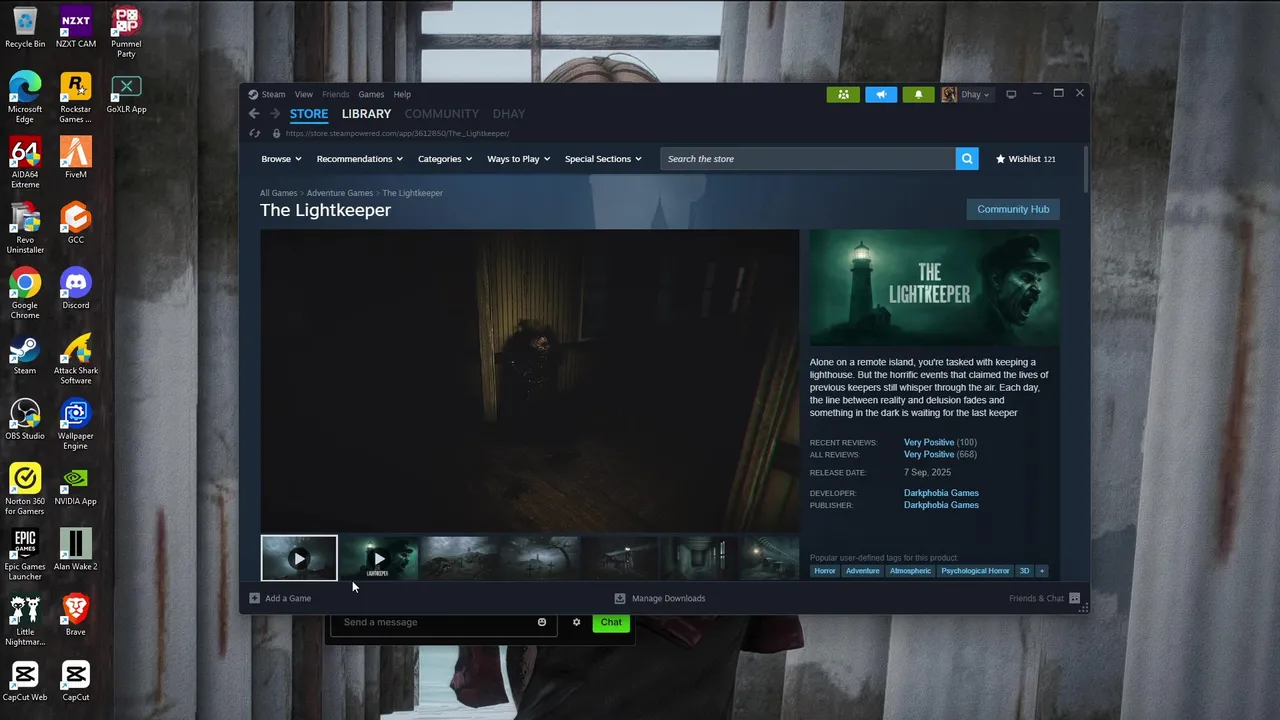The width and height of the screenshot is (1280, 720).
Task: Open Friends & Chat
Action: [1044, 598]
